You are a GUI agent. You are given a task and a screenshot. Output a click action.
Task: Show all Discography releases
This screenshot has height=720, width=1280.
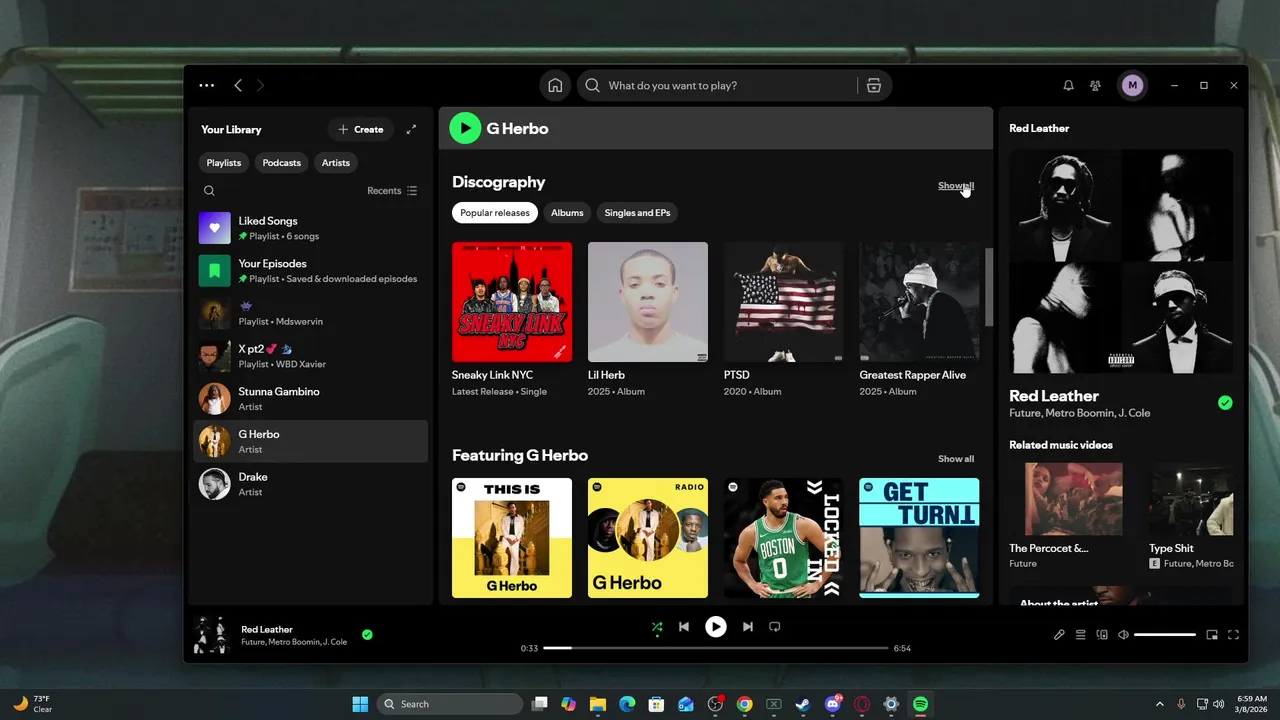[x=956, y=186]
